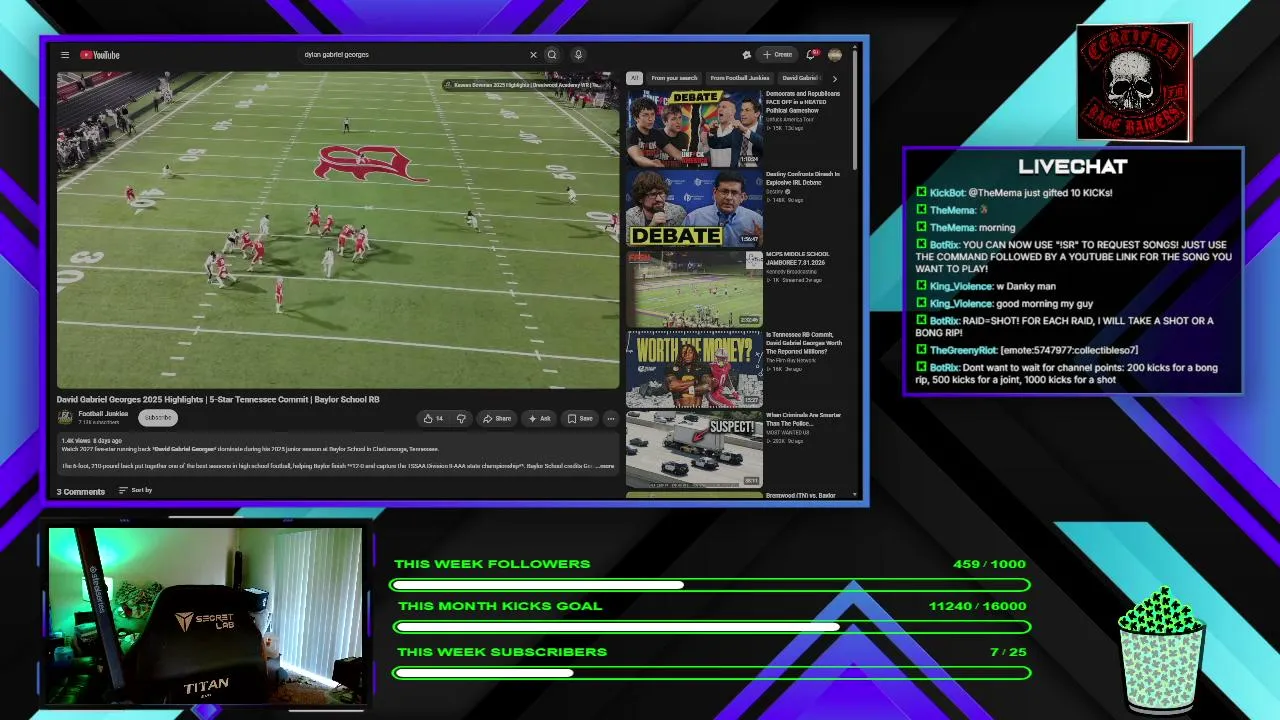Open the YouTube notifications bell
This screenshot has height=720, width=1280.
(811, 55)
